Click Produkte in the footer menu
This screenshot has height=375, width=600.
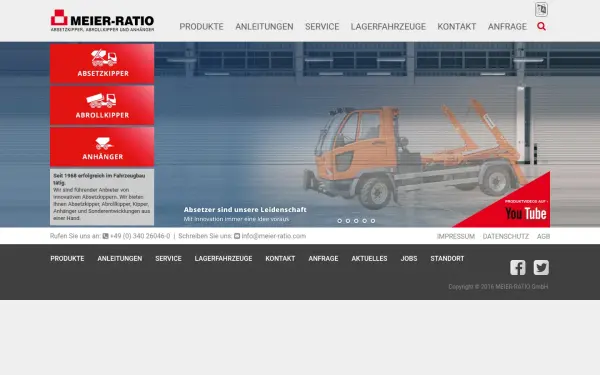tap(67, 259)
